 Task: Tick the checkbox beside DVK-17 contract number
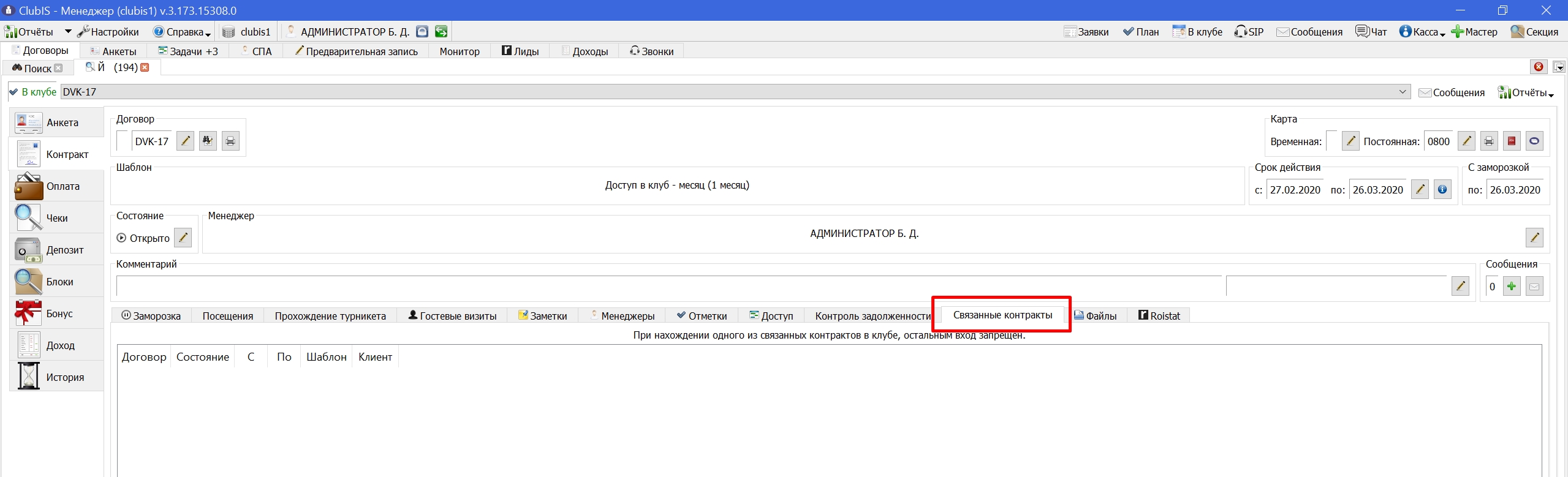[x=123, y=141]
